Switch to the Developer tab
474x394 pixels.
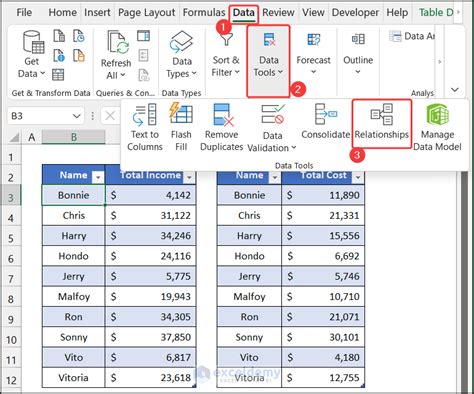(355, 13)
